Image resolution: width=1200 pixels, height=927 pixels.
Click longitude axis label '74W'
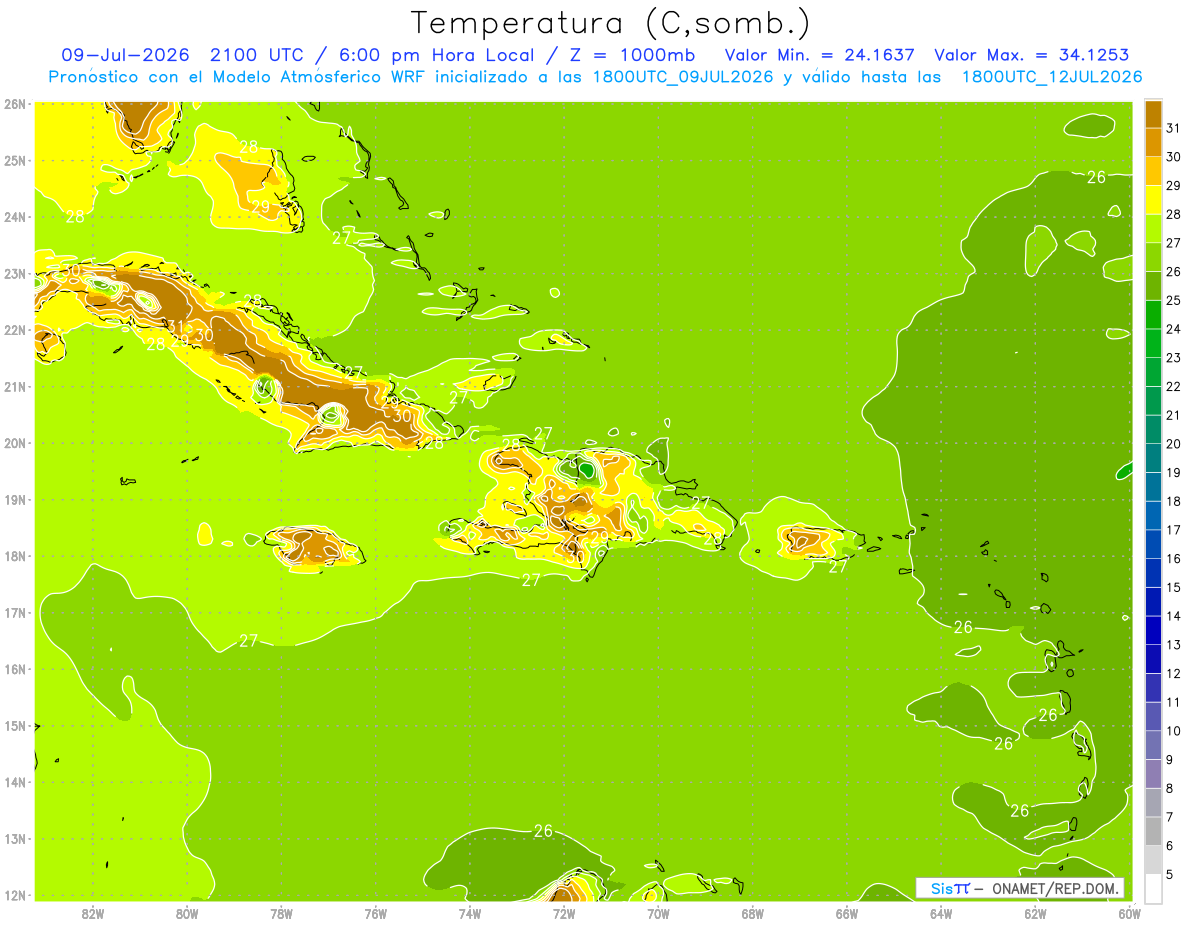point(470,913)
